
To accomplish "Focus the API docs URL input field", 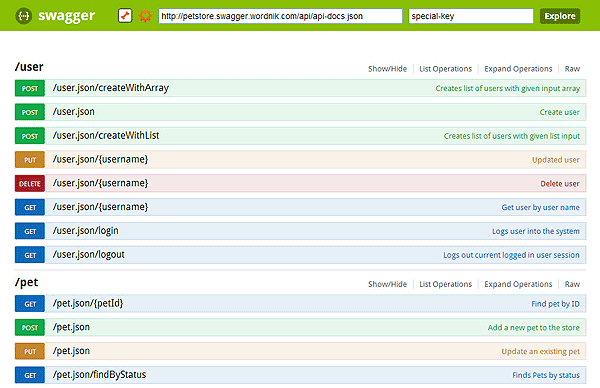I will click(x=280, y=16).
